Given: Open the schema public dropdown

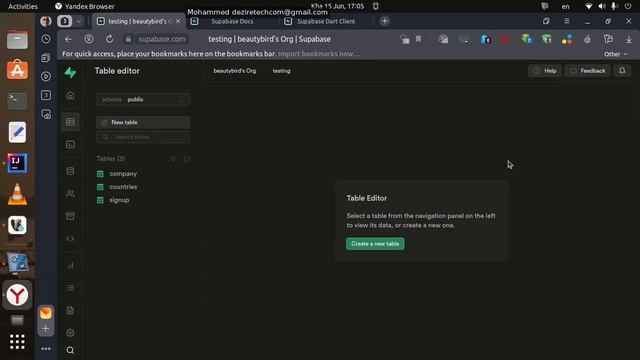Looking at the screenshot, I should tap(143, 100).
